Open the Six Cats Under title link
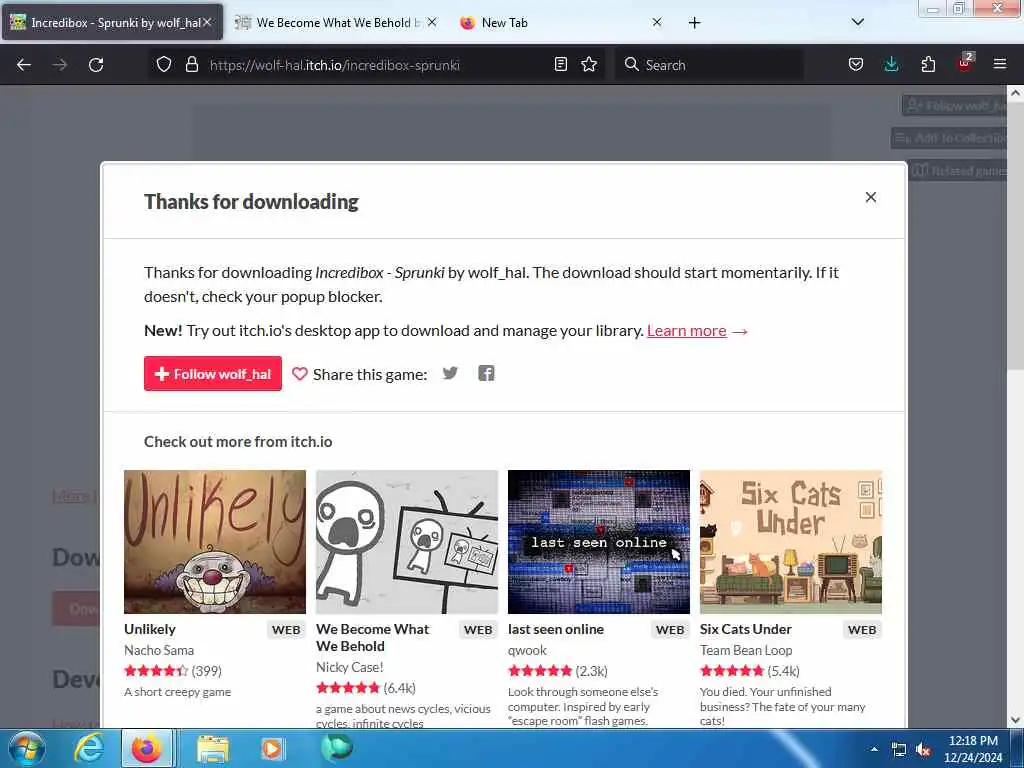 745,629
